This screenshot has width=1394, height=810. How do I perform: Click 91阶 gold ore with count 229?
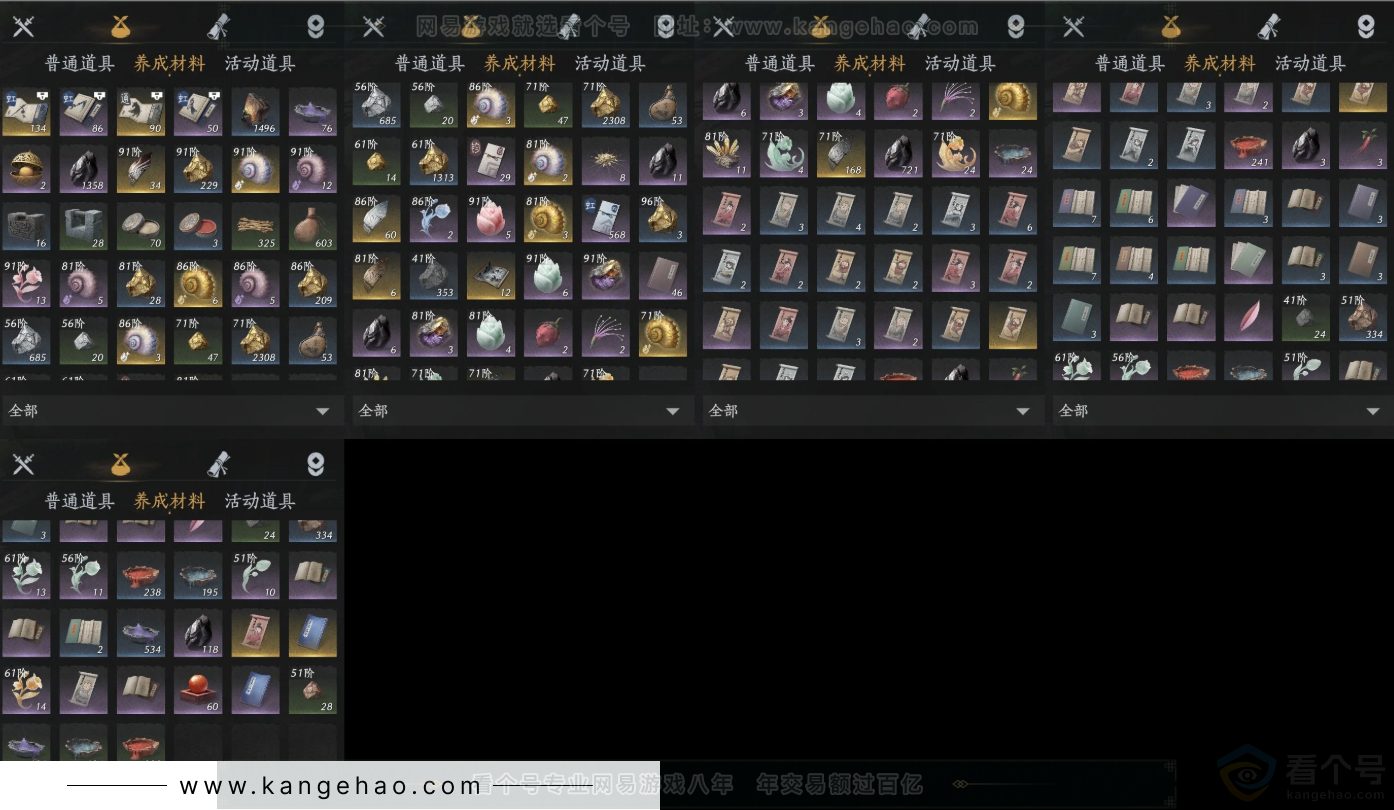tap(199, 170)
